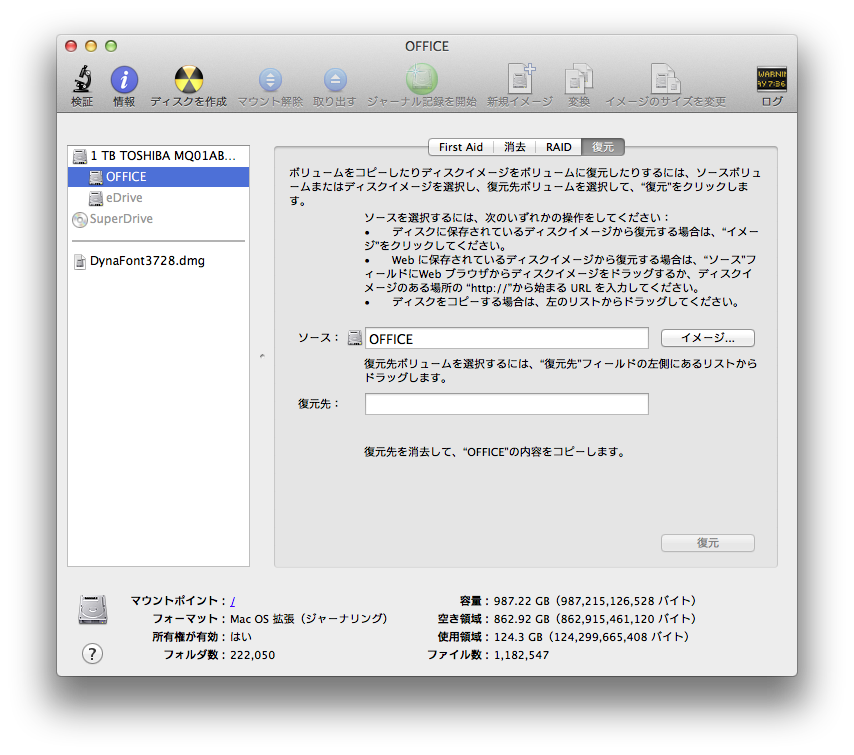The height and width of the screenshot is (755, 854).
Task: Click the hard drive icon in bottom info area
Action: click(93, 609)
